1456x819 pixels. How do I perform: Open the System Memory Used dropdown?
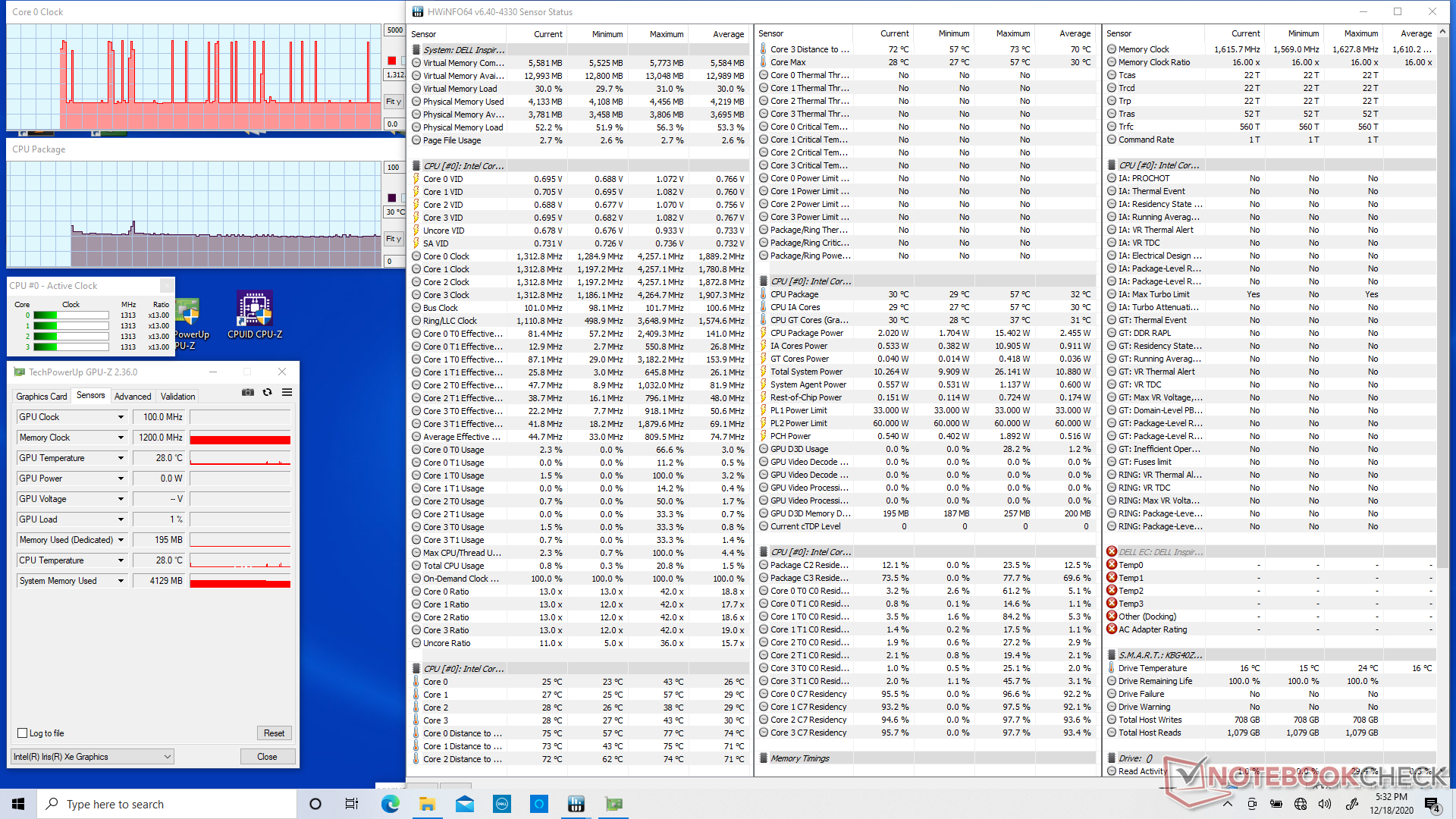pos(121,581)
